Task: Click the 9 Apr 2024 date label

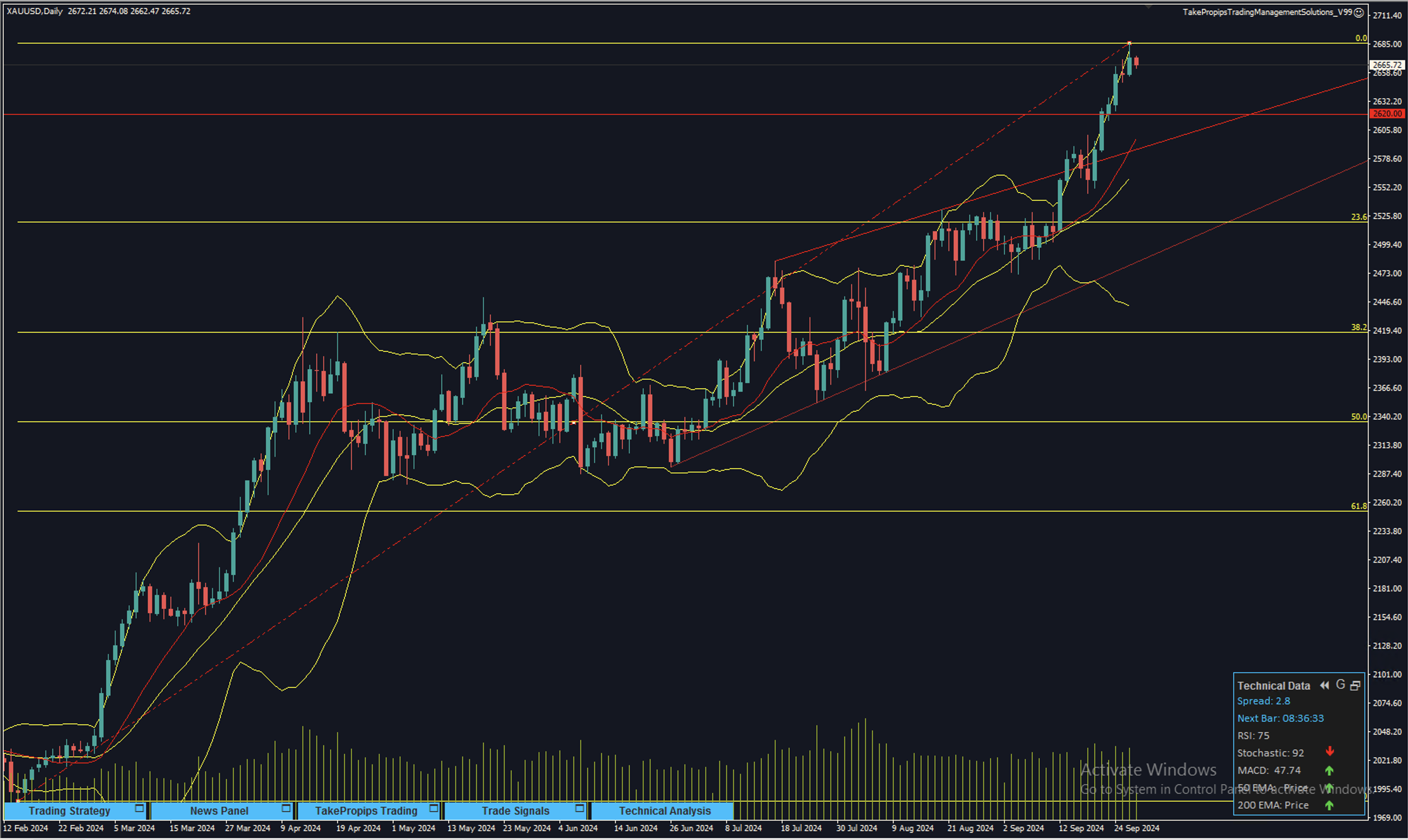Action: pyautogui.click(x=301, y=829)
